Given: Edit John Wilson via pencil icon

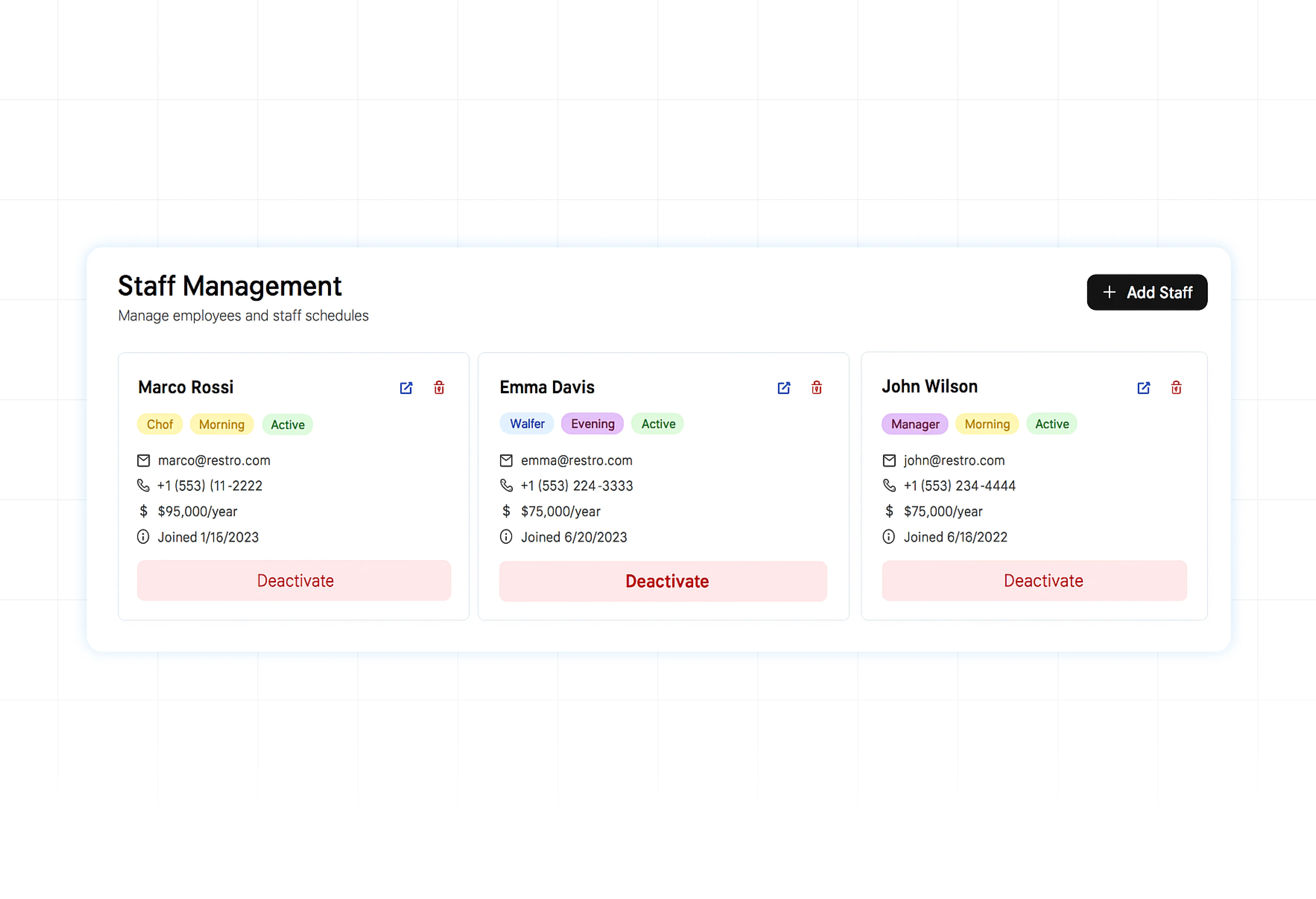Looking at the screenshot, I should (x=1143, y=388).
